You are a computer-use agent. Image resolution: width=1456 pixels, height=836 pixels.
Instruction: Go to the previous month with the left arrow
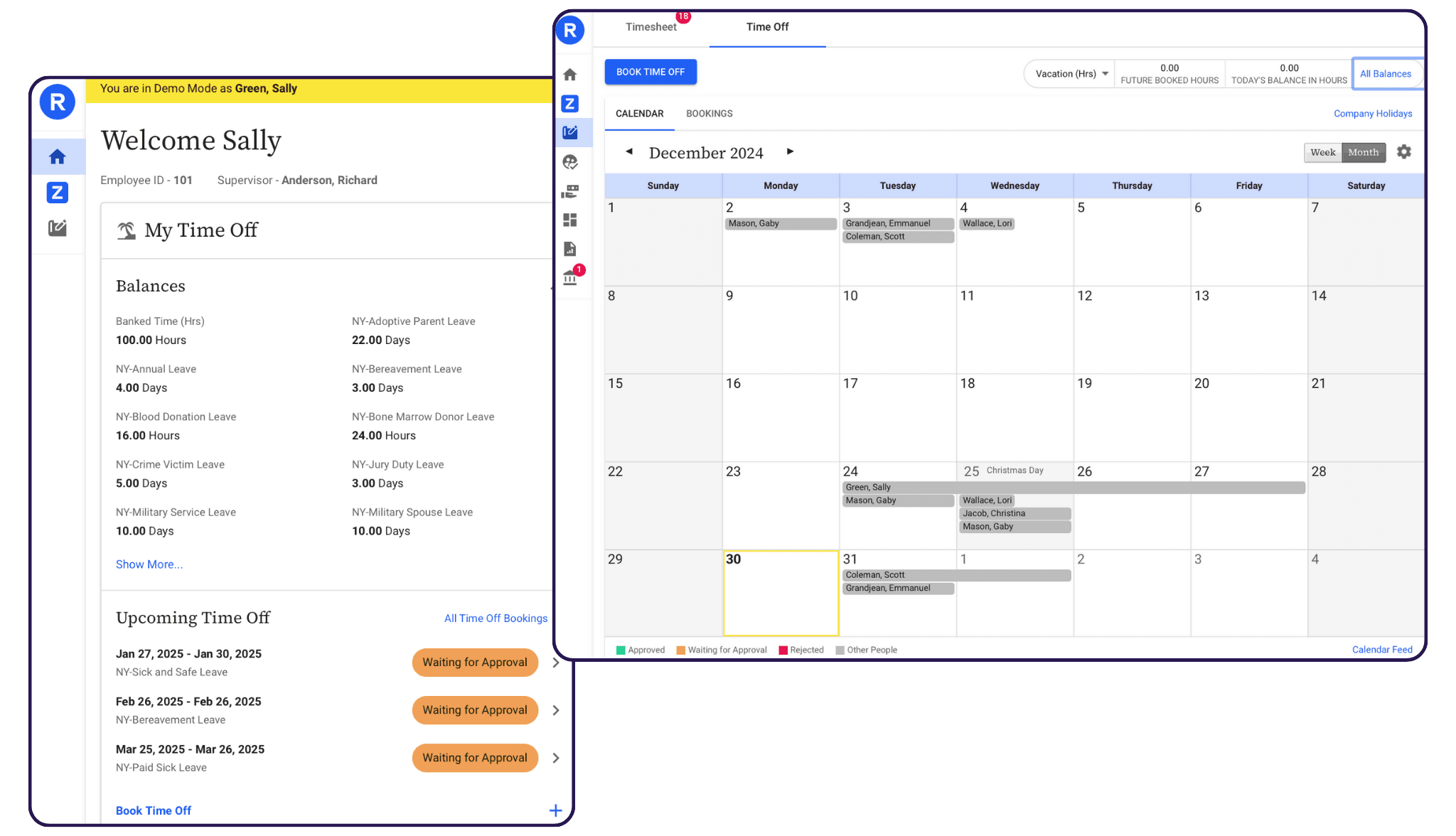[629, 151]
